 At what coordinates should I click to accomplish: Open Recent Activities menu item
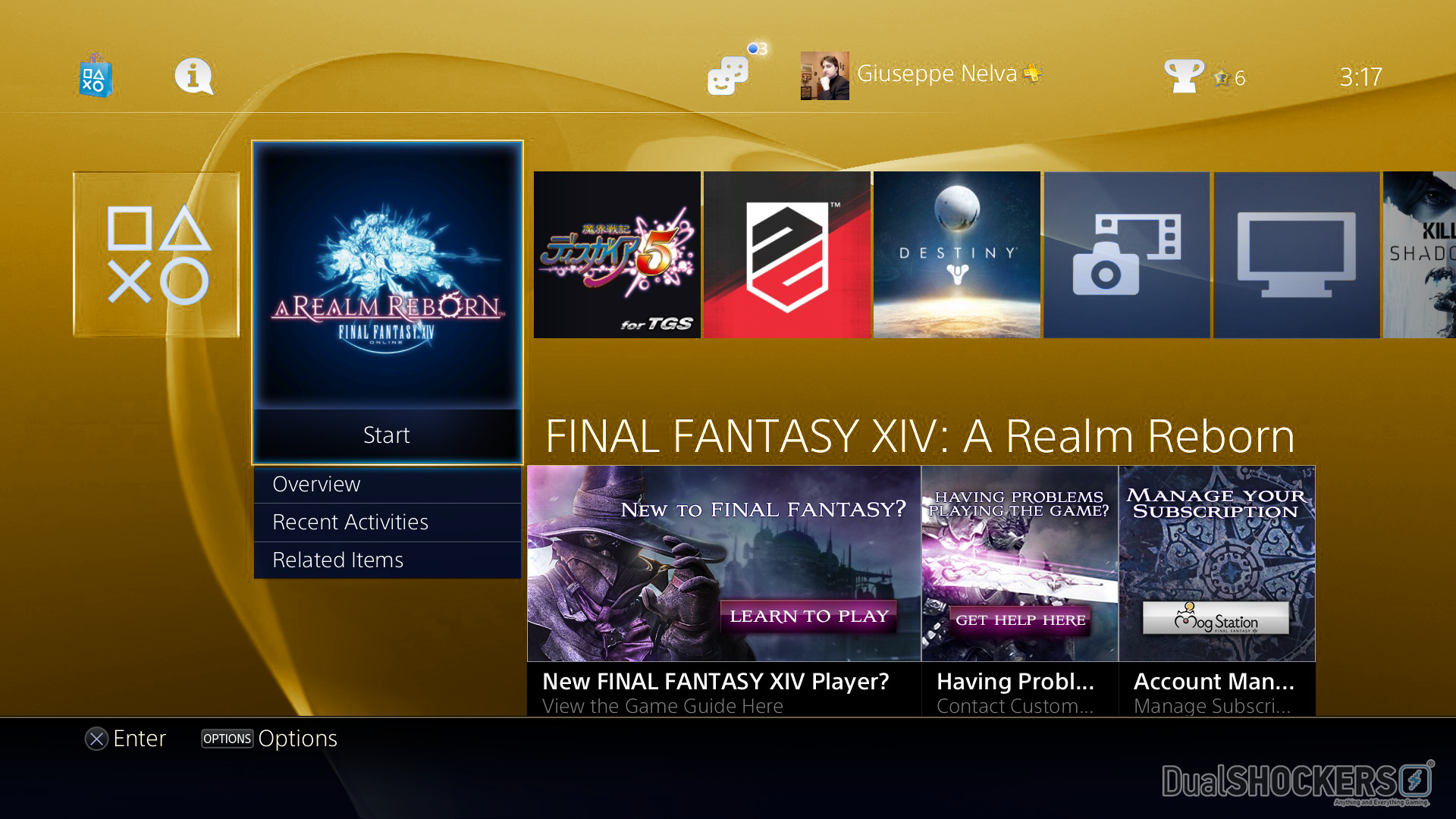tap(388, 522)
